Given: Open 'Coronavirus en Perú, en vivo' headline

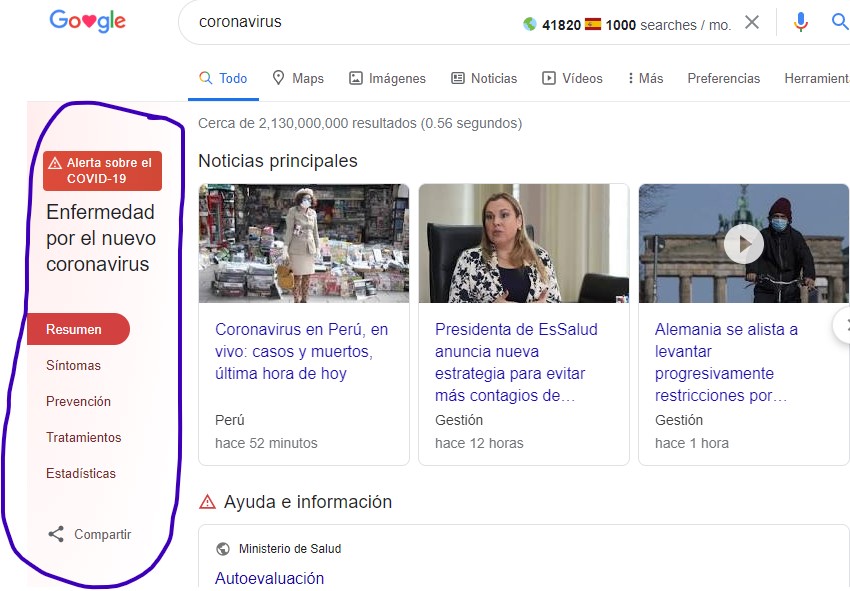Looking at the screenshot, I should pos(301,351).
